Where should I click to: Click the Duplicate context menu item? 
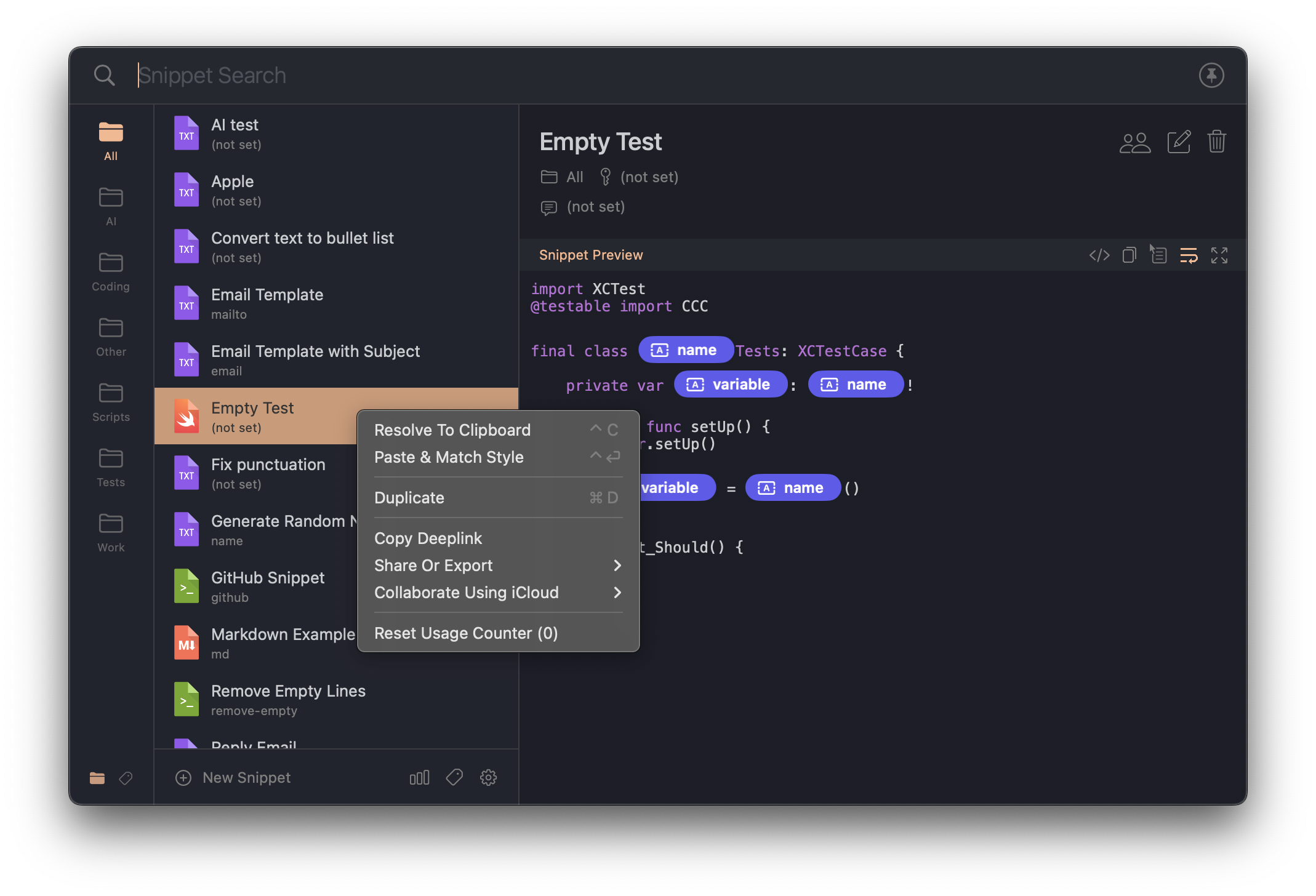point(409,497)
